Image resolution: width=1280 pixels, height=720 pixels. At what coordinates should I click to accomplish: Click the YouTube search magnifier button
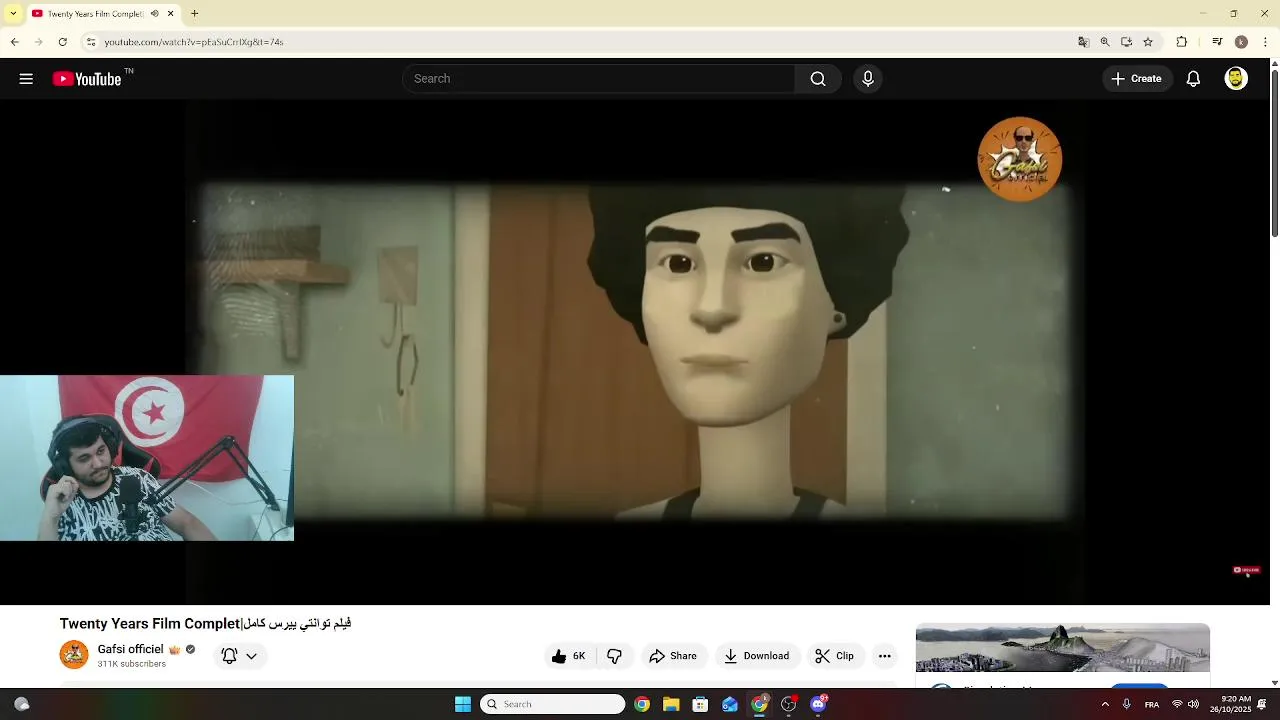click(x=818, y=79)
